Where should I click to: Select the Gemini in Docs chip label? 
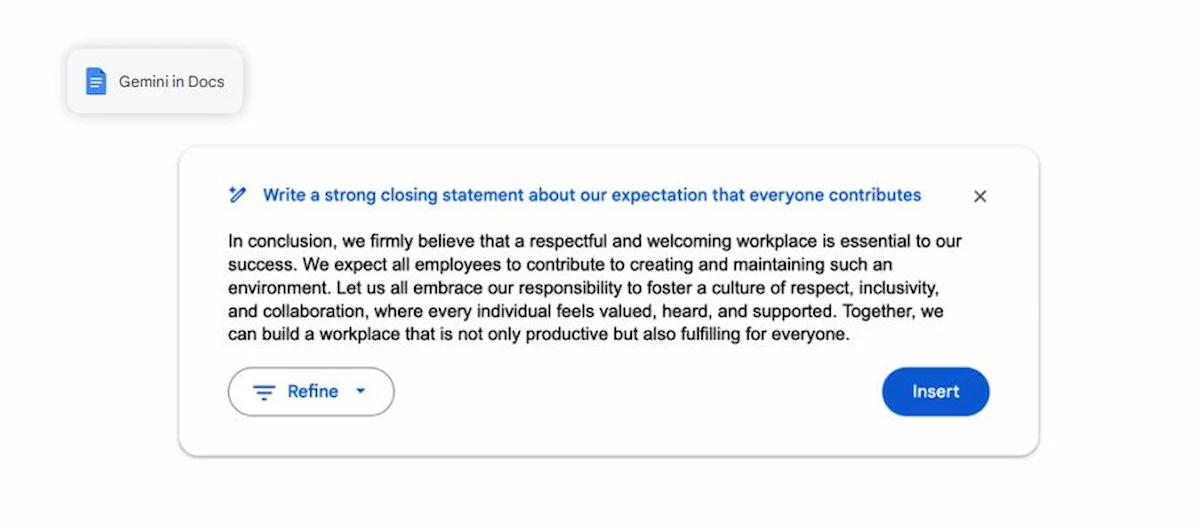tap(172, 82)
